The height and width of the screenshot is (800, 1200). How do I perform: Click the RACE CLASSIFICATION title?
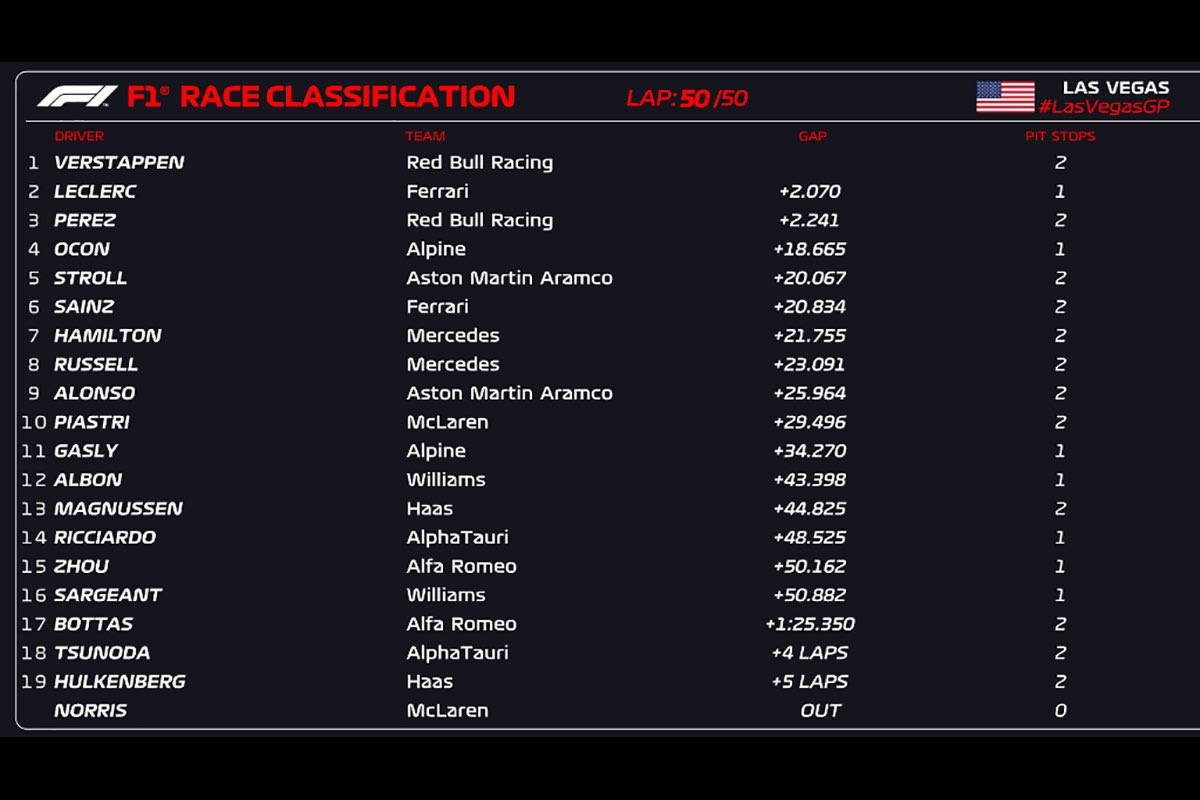click(346, 97)
